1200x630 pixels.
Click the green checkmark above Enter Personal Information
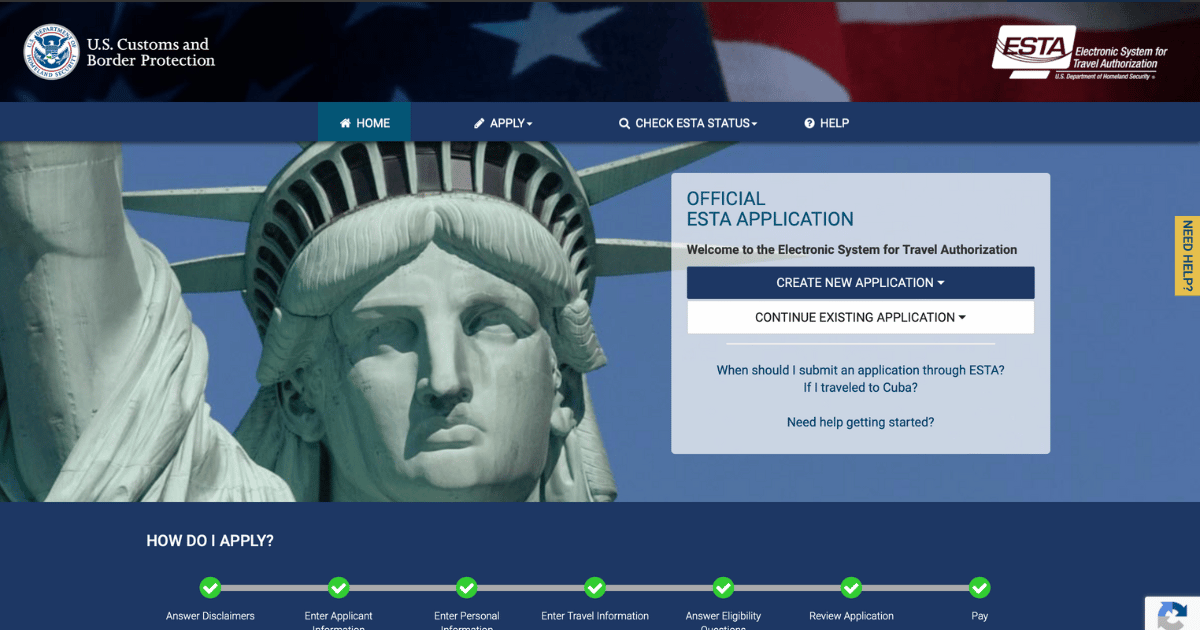tap(467, 587)
